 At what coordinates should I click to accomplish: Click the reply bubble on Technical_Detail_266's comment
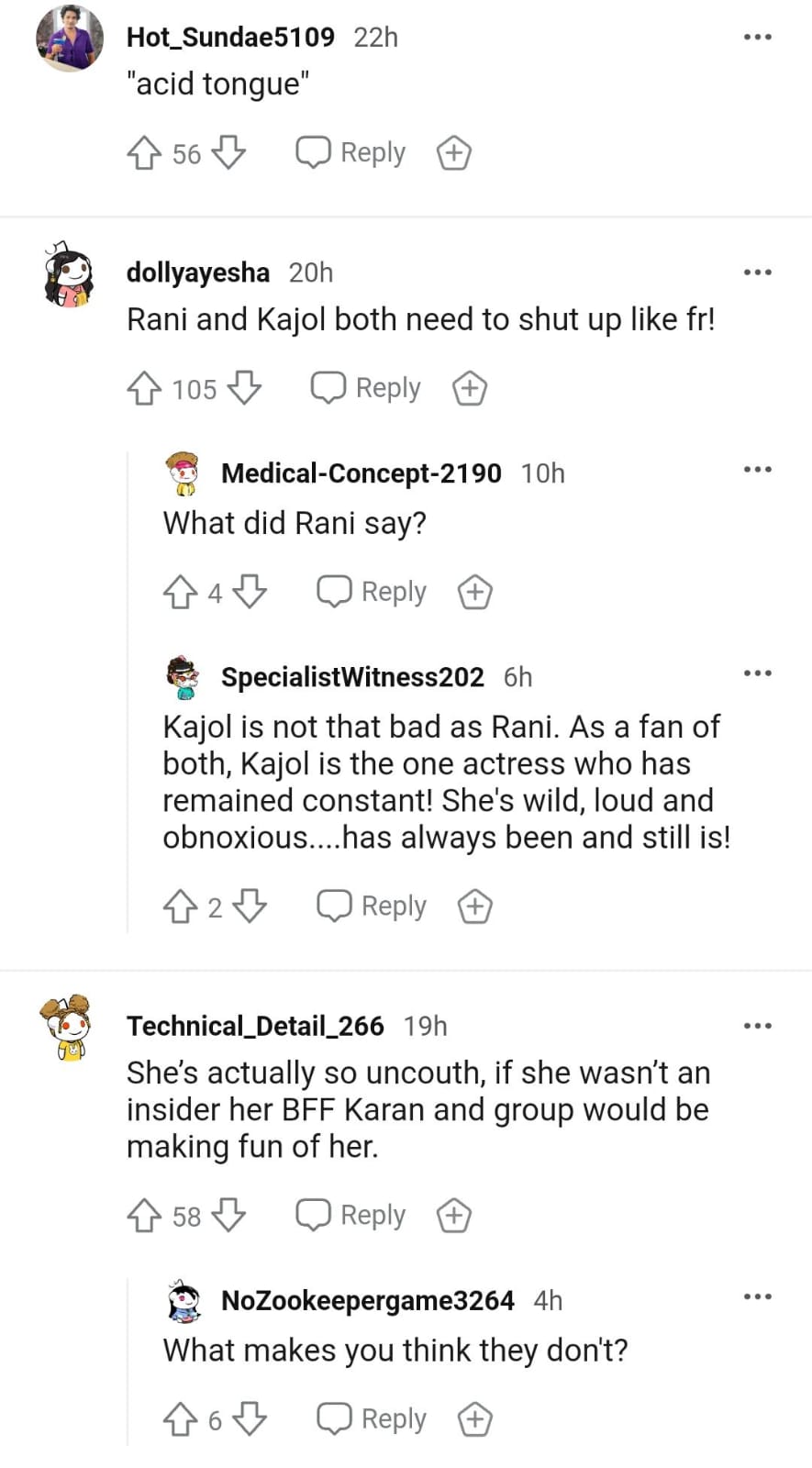pyautogui.click(x=350, y=1216)
